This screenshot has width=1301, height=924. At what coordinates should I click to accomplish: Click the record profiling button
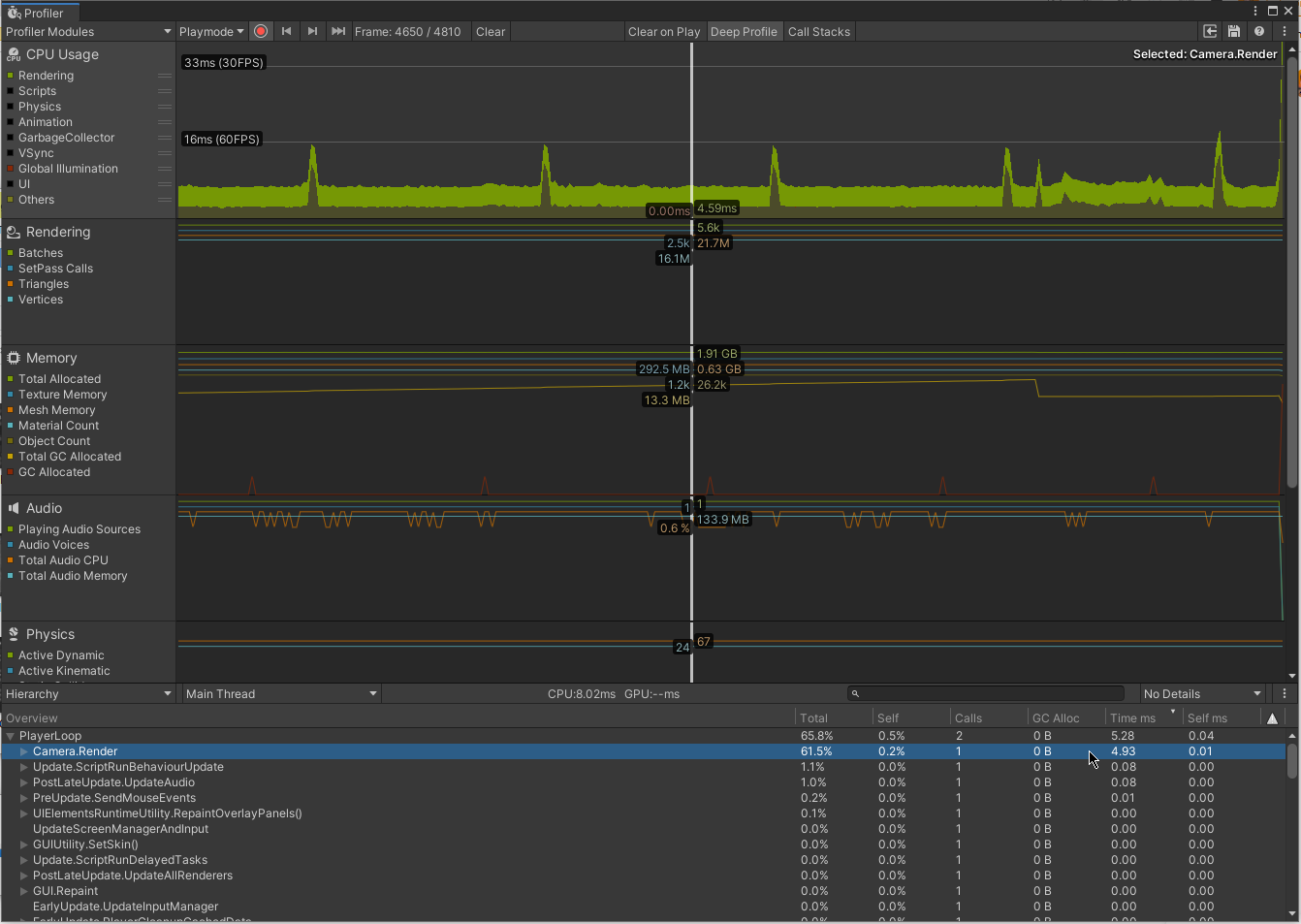261,31
